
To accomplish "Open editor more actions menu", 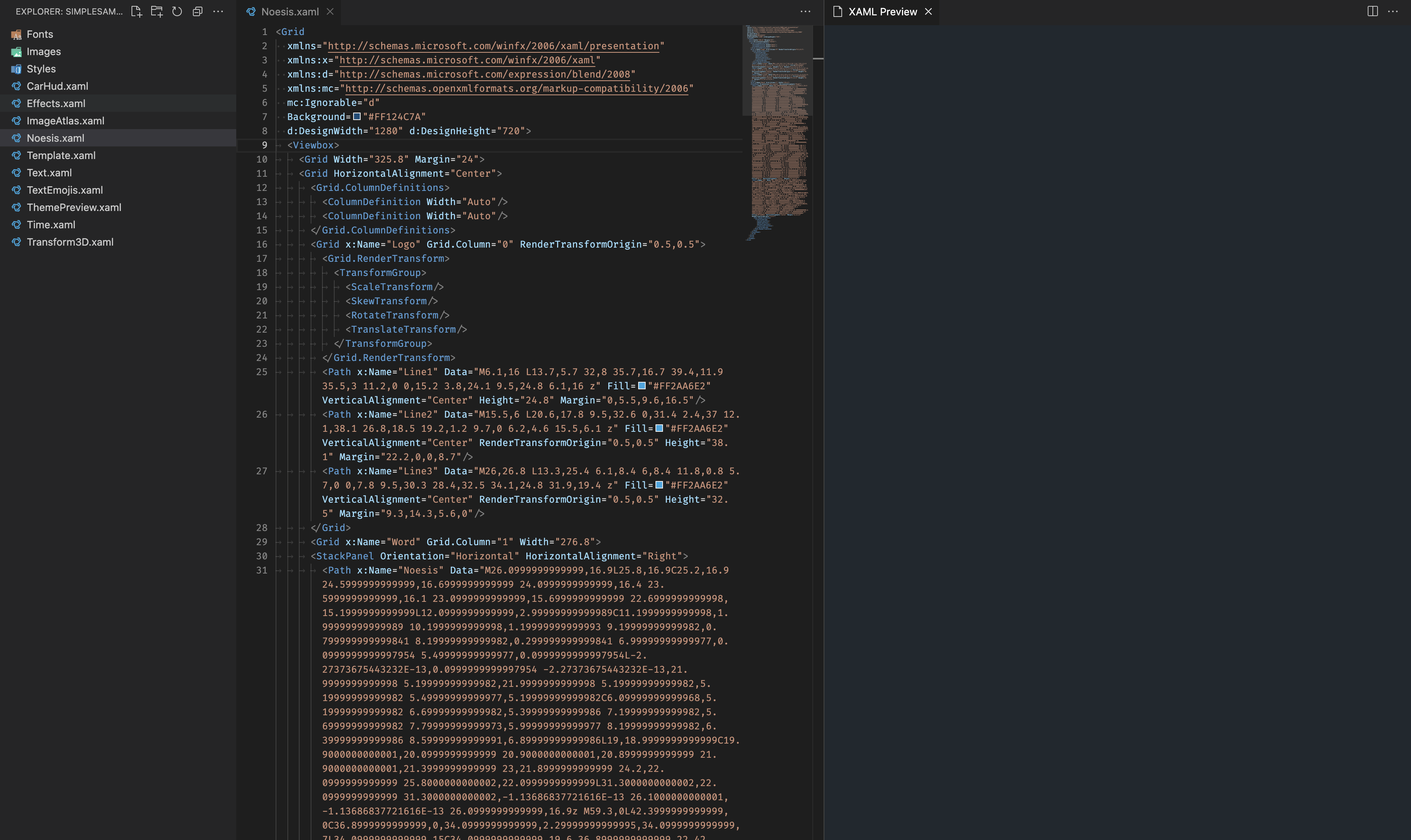I will (x=805, y=11).
